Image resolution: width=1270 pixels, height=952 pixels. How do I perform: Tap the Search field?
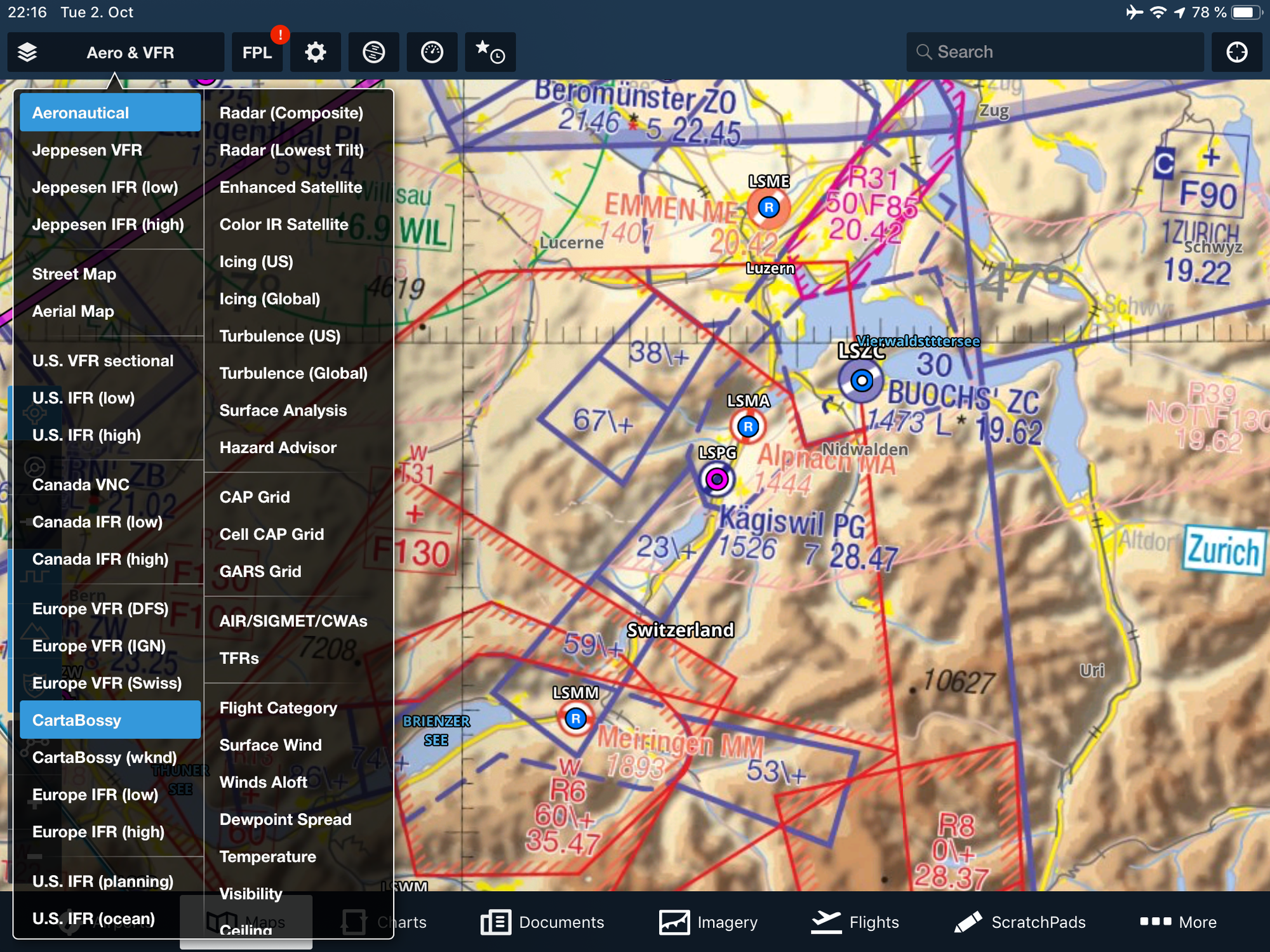click(x=1054, y=52)
